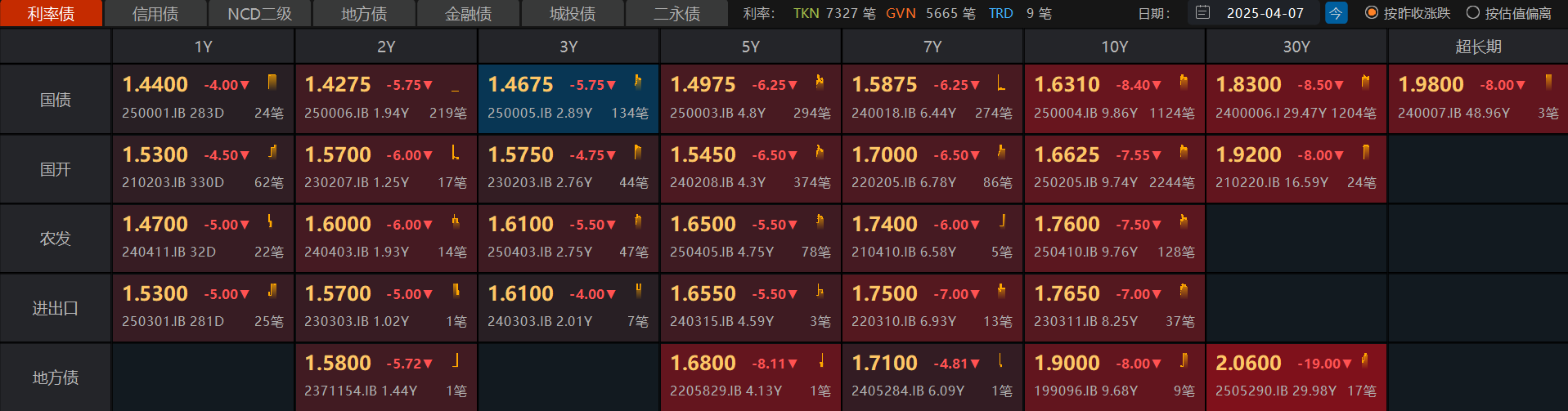Open candlestick icon in 240007.IB cell

pos(1548,83)
